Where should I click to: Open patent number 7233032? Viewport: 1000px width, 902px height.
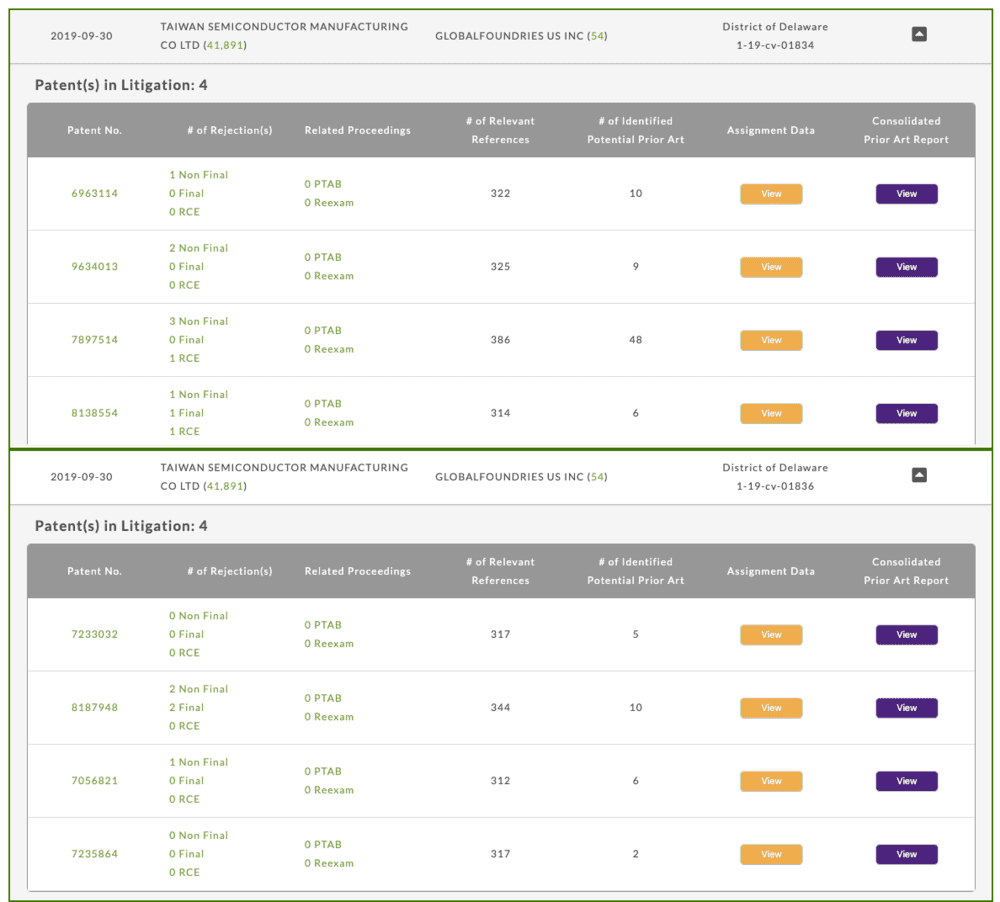[94, 634]
